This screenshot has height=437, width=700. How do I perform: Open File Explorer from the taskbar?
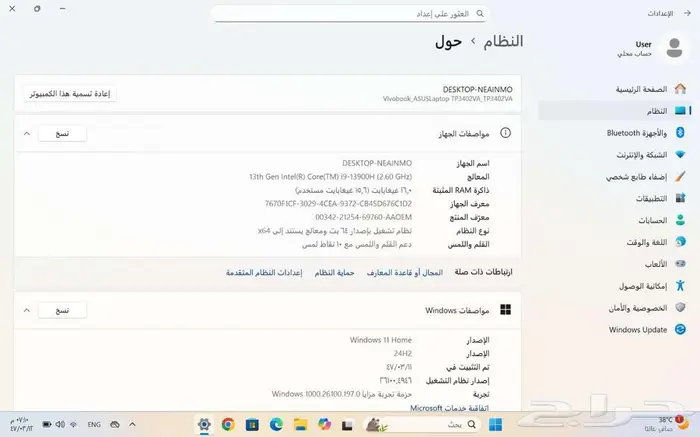pyautogui.click(x=300, y=425)
